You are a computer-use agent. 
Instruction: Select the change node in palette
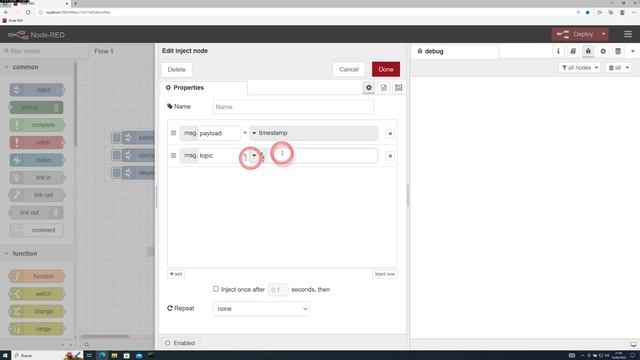pos(37,311)
